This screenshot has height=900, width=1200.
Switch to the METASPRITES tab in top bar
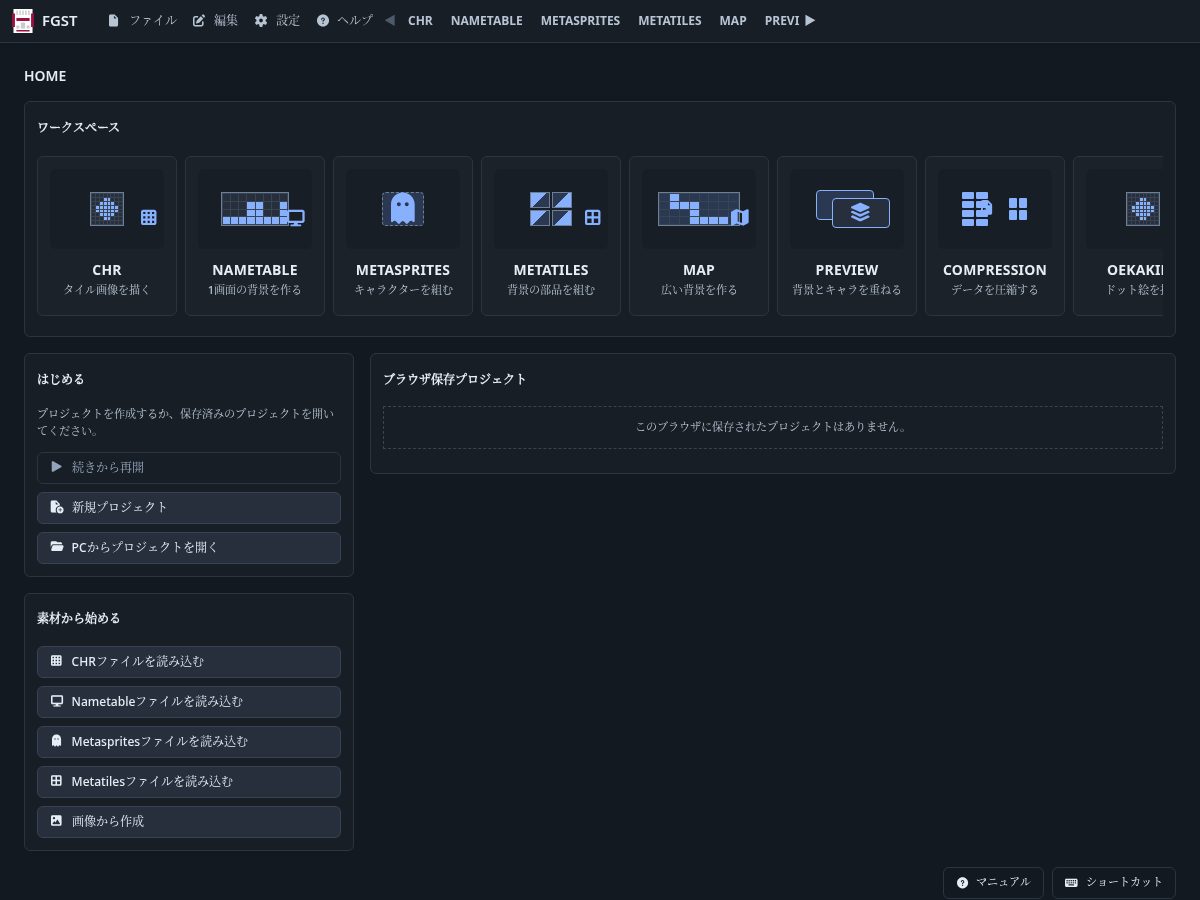(x=580, y=20)
